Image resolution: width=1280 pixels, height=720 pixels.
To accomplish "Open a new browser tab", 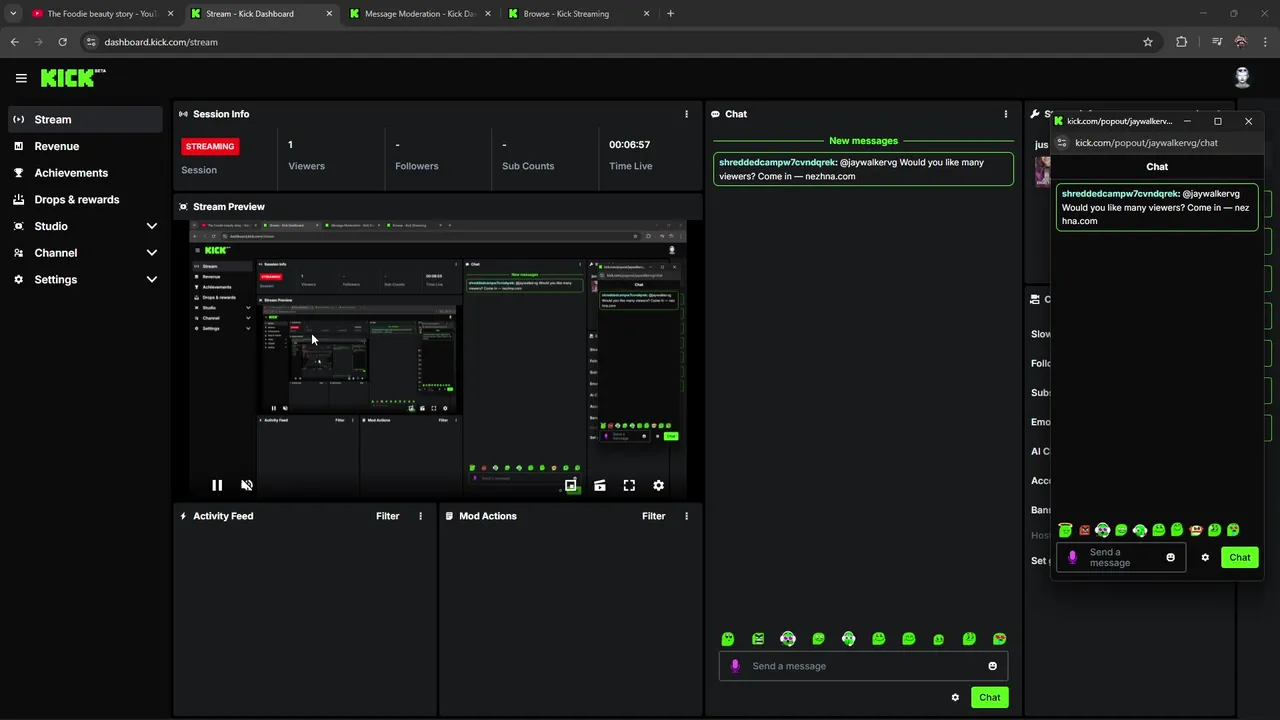I will click(x=670, y=14).
